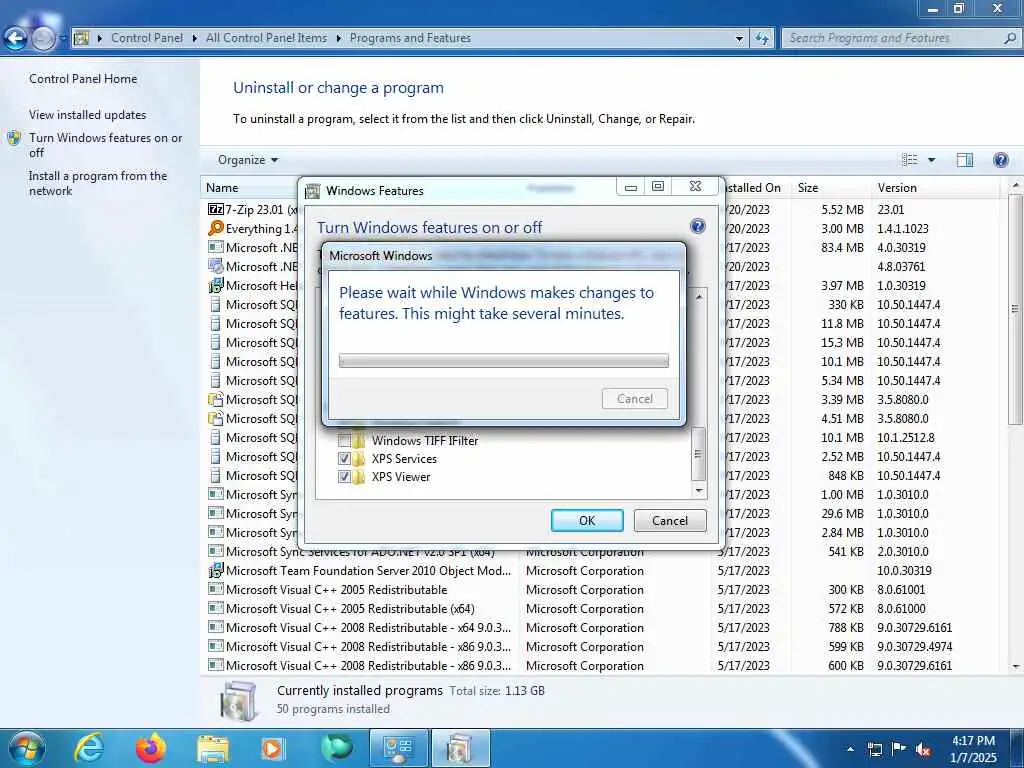Toggle the preview pane icon

[965, 160]
